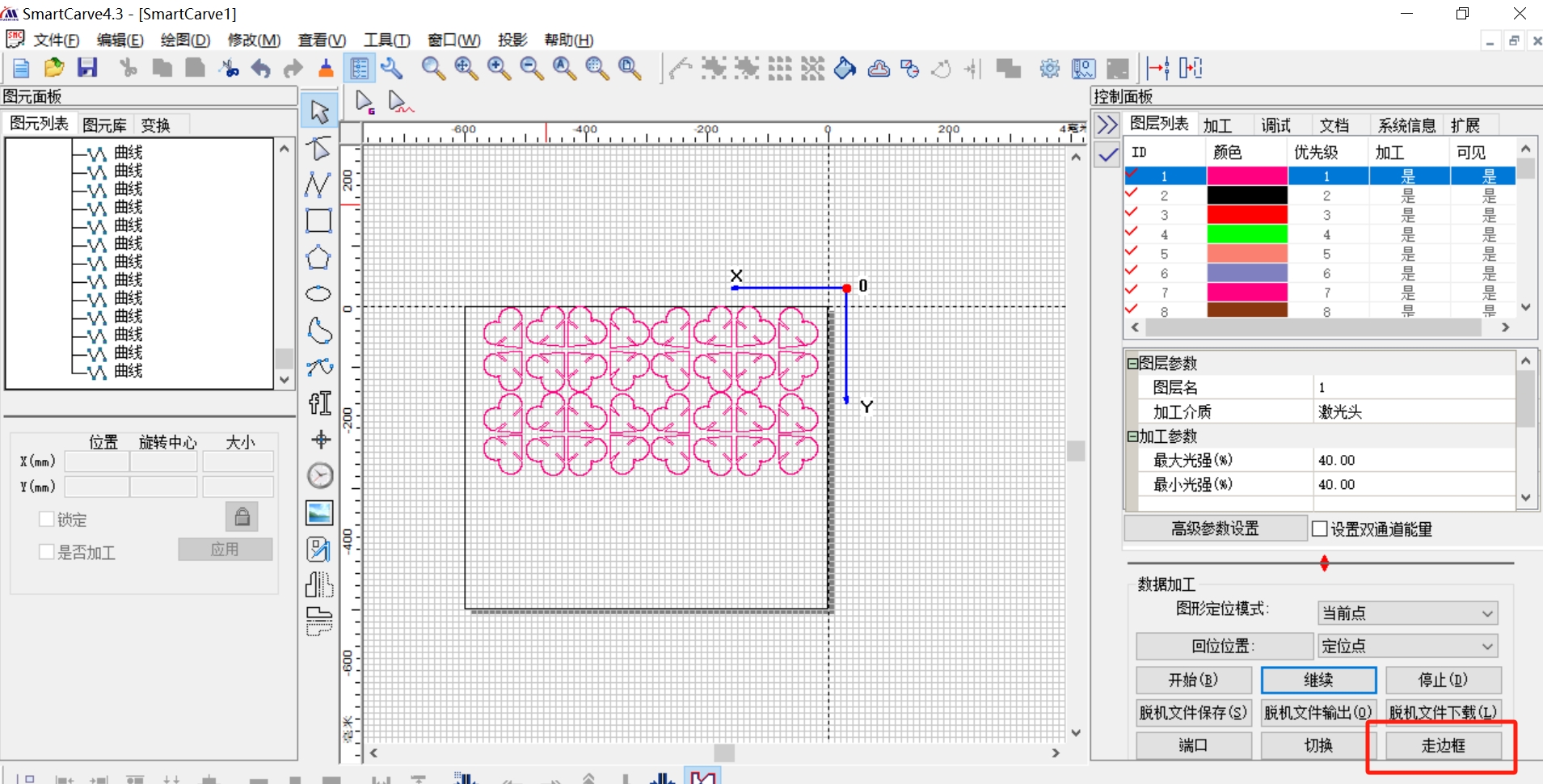Create a new file with the toolbar icon
Viewport: 1543px width, 784px height.
[x=22, y=69]
